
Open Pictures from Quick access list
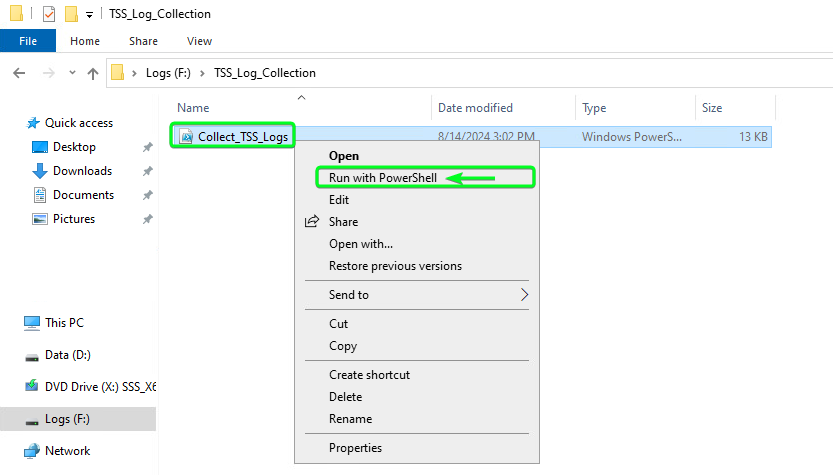click(x=74, y=219)
